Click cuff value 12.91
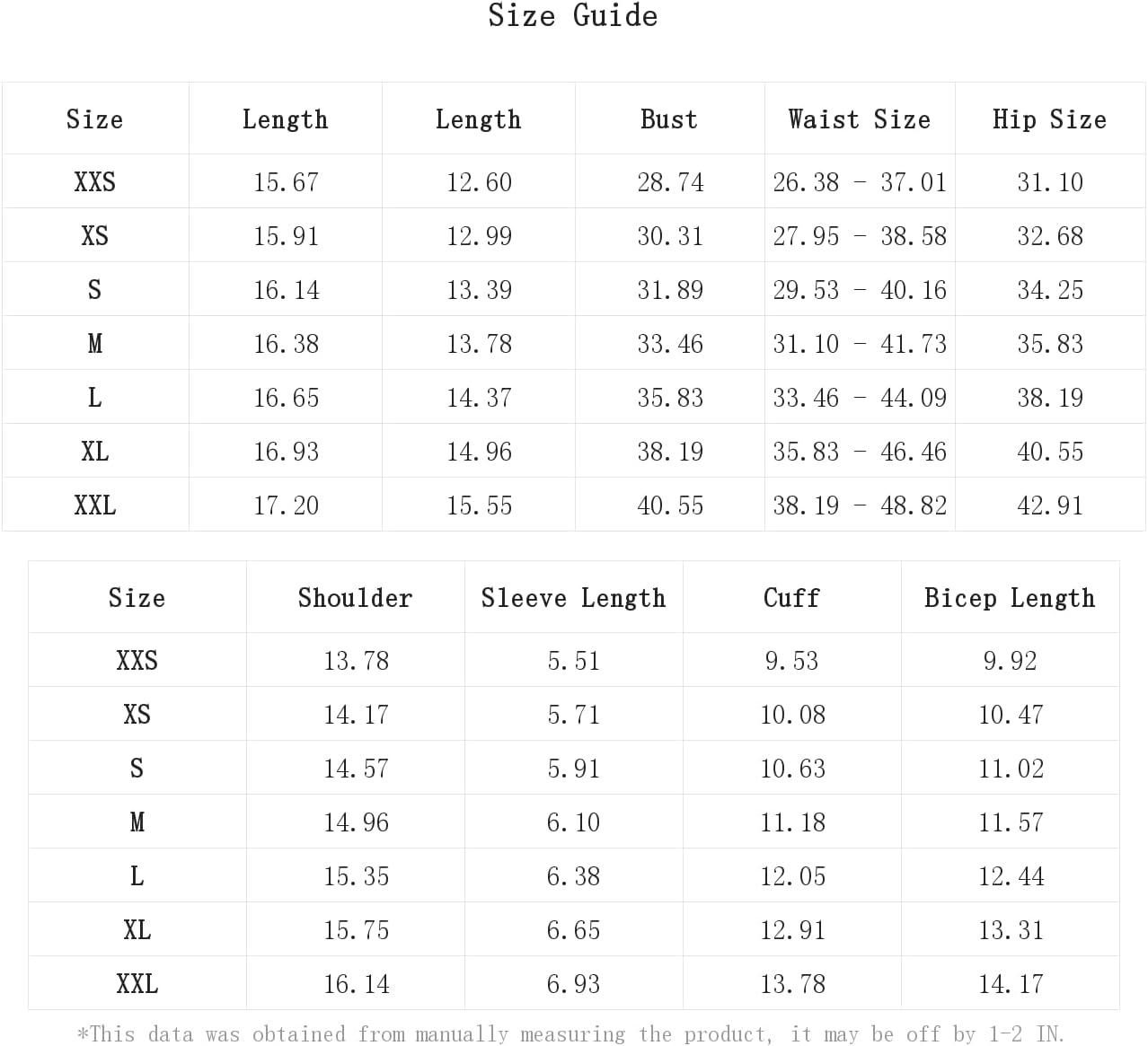The height and width of the screenshot is (1046, 1148). coord(792,930)
